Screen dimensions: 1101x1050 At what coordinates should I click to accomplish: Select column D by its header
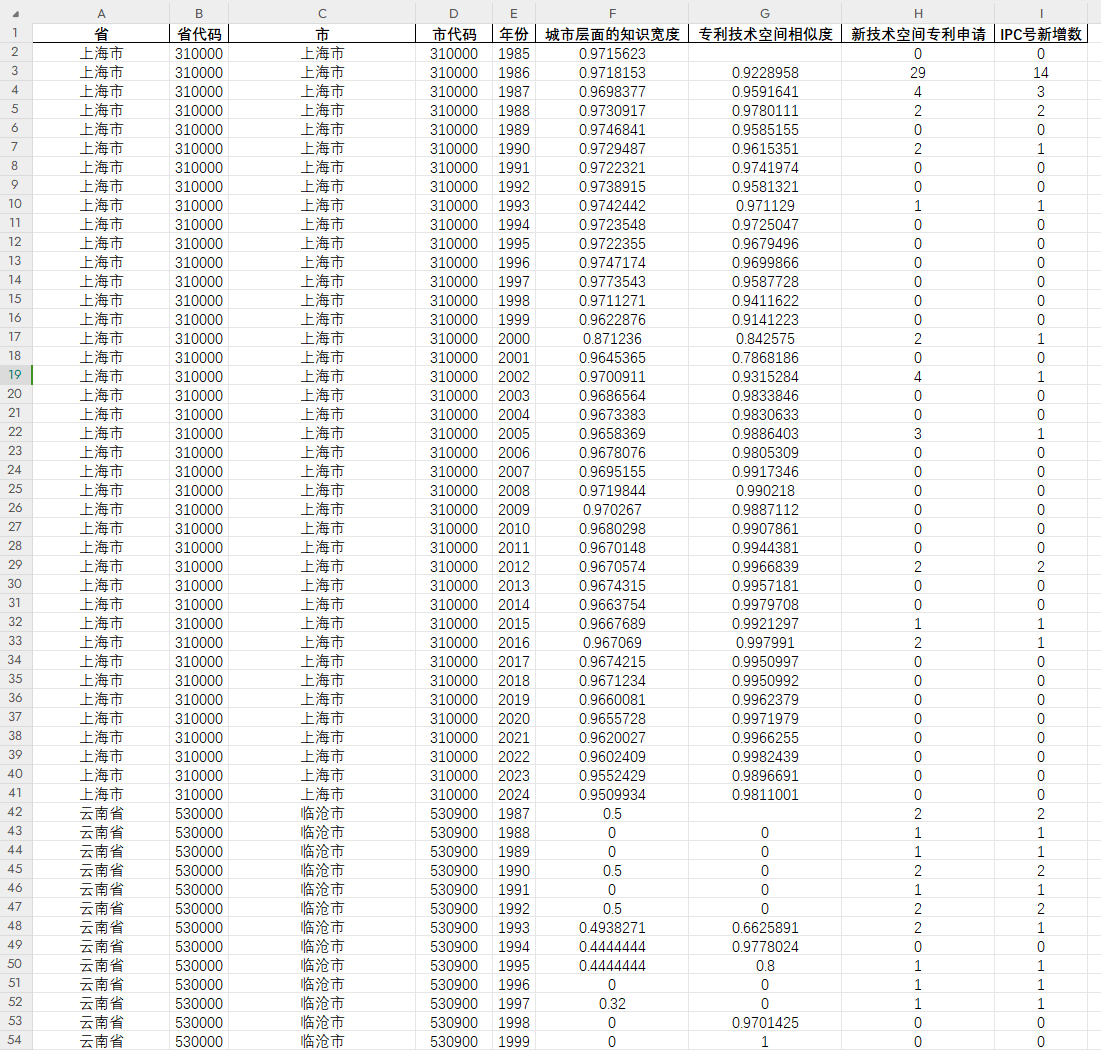pos(454,13)
